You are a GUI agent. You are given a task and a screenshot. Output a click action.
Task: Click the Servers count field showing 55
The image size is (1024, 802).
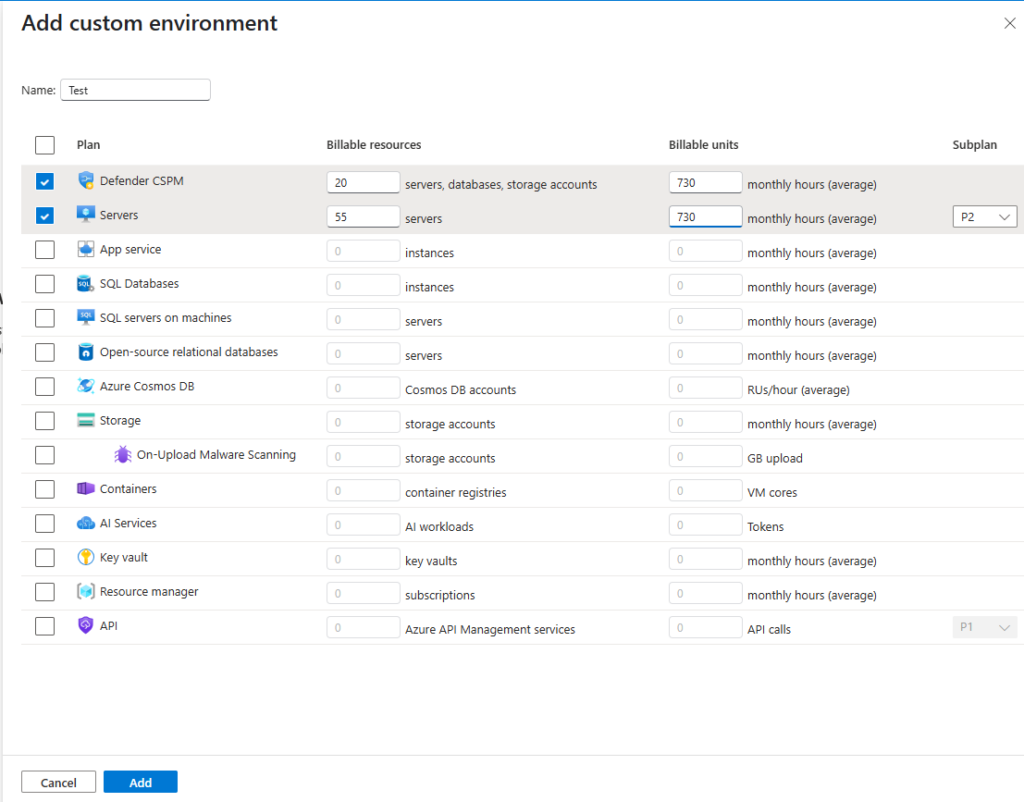pyautogui.click(x=363, y=216)
